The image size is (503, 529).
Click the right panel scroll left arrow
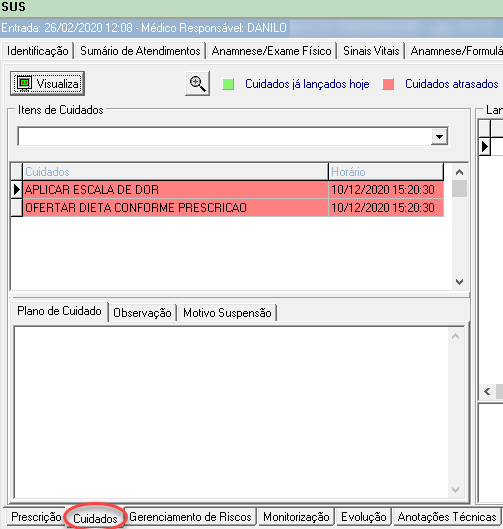[x=487, y=391]
